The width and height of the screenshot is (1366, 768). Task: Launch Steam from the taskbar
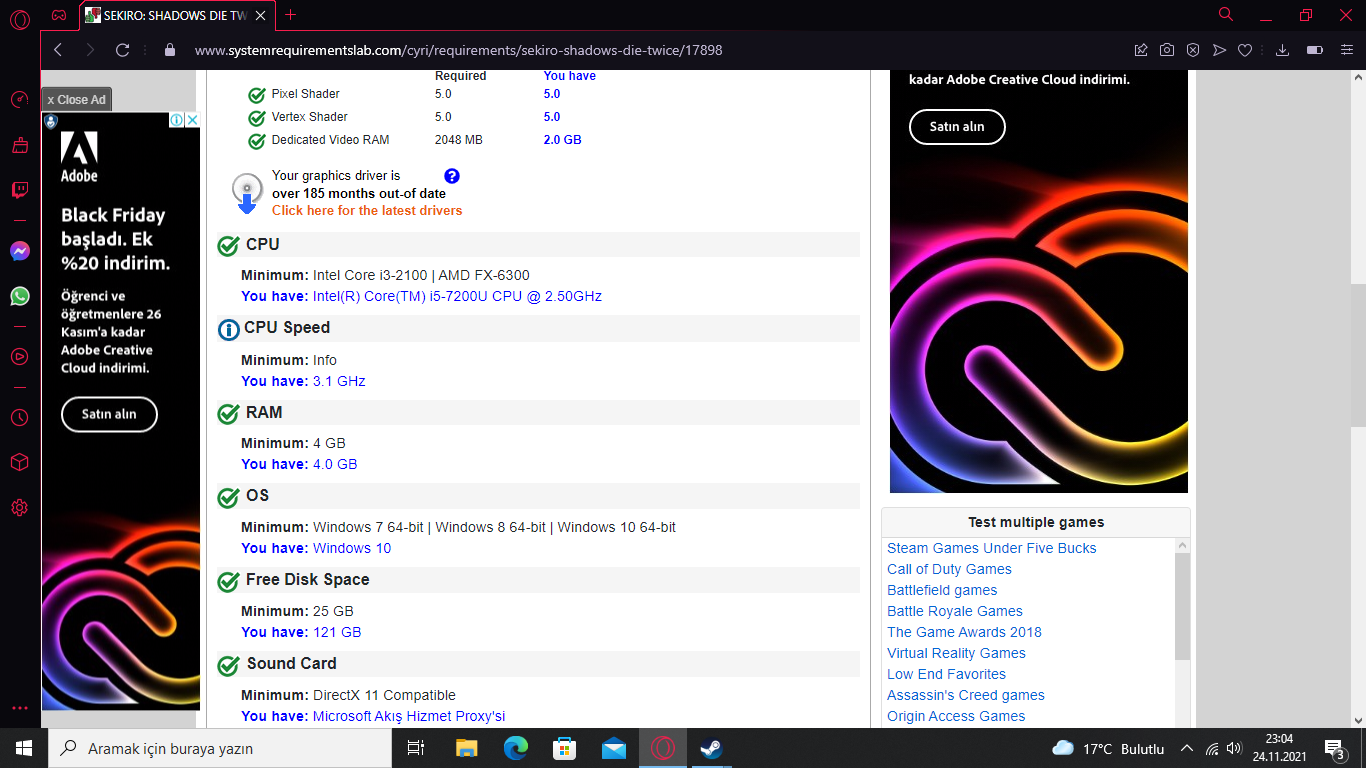point(712,748)
